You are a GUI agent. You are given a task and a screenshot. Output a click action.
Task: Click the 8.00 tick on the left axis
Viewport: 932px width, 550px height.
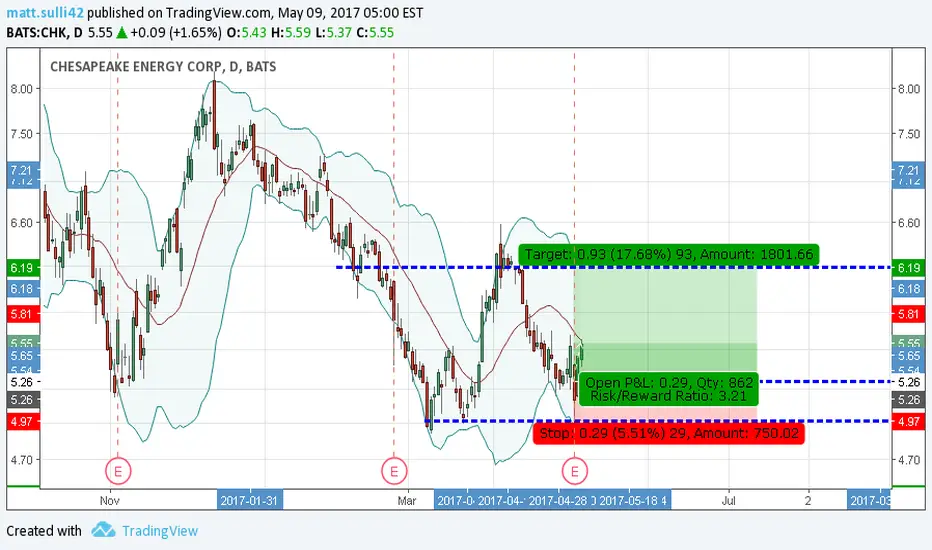pyautogui.click(x=21, y=89)
